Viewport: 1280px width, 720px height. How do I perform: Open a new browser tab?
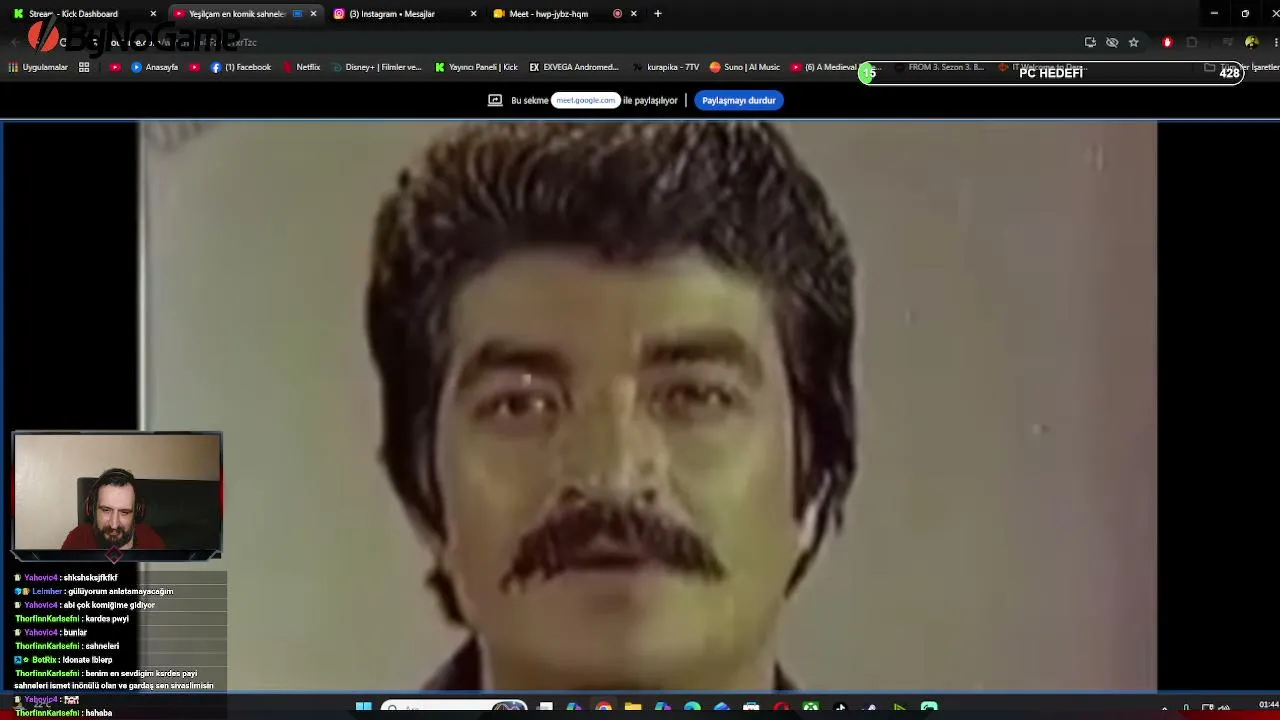tap(657, 14)
